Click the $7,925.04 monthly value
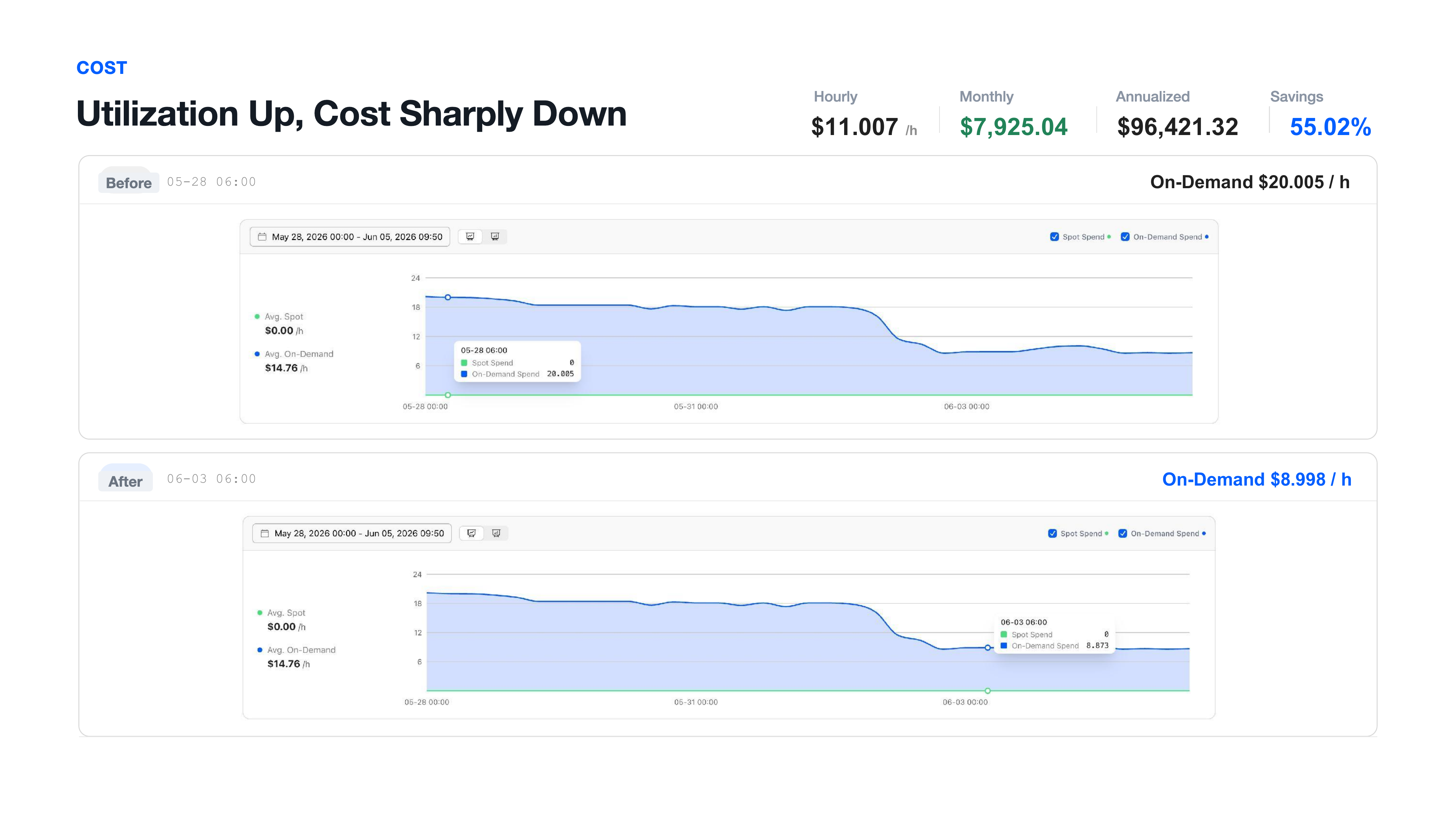Screen dimensions: 1456x819 coord(1013,127)
